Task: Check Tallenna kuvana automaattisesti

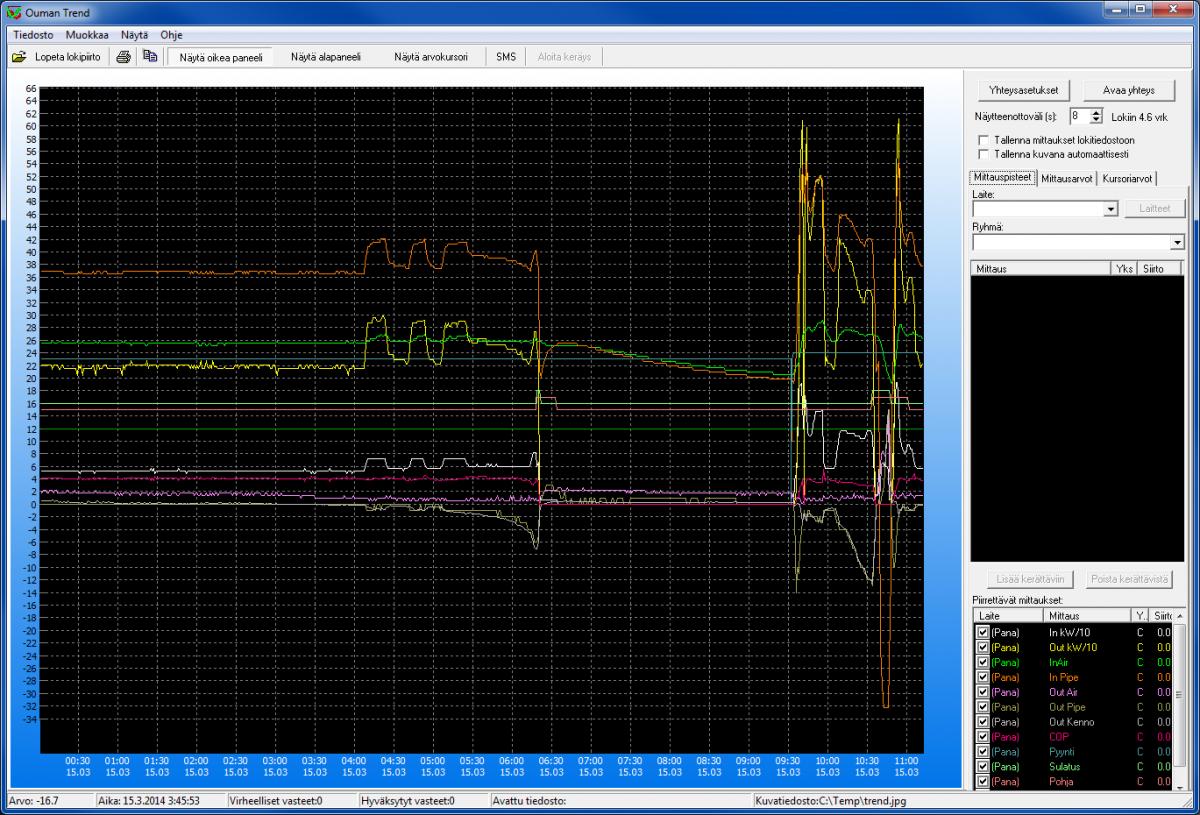Action: click(984, 154)
